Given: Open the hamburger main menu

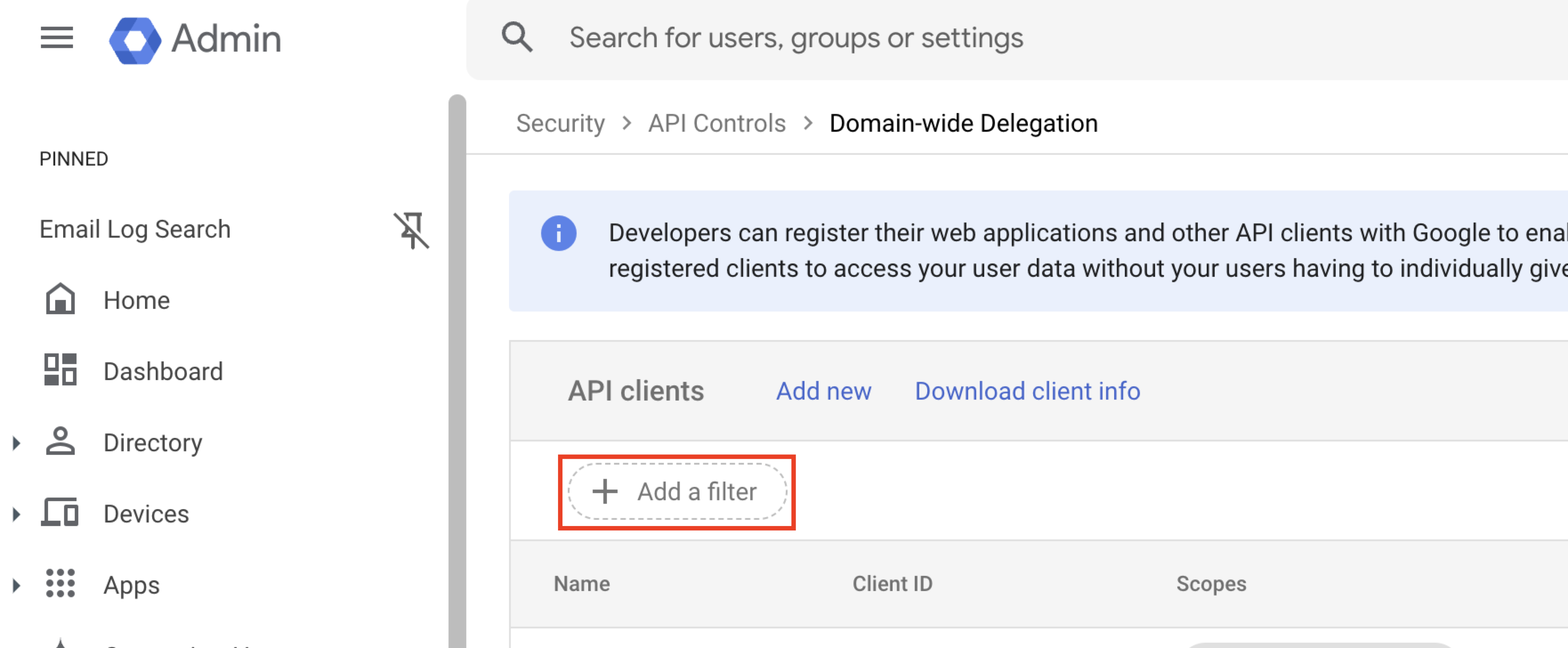Looking at the screenshot, I should pos(57,38).
